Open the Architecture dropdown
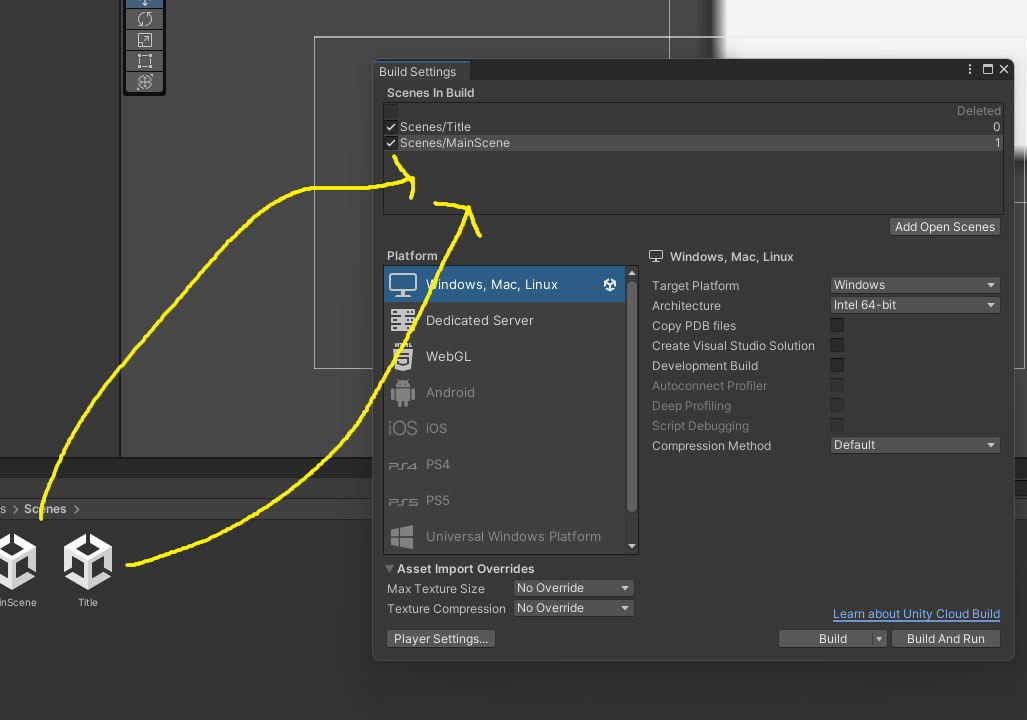The width and height of the screenshot is (1027, 720). click(915, 305)
